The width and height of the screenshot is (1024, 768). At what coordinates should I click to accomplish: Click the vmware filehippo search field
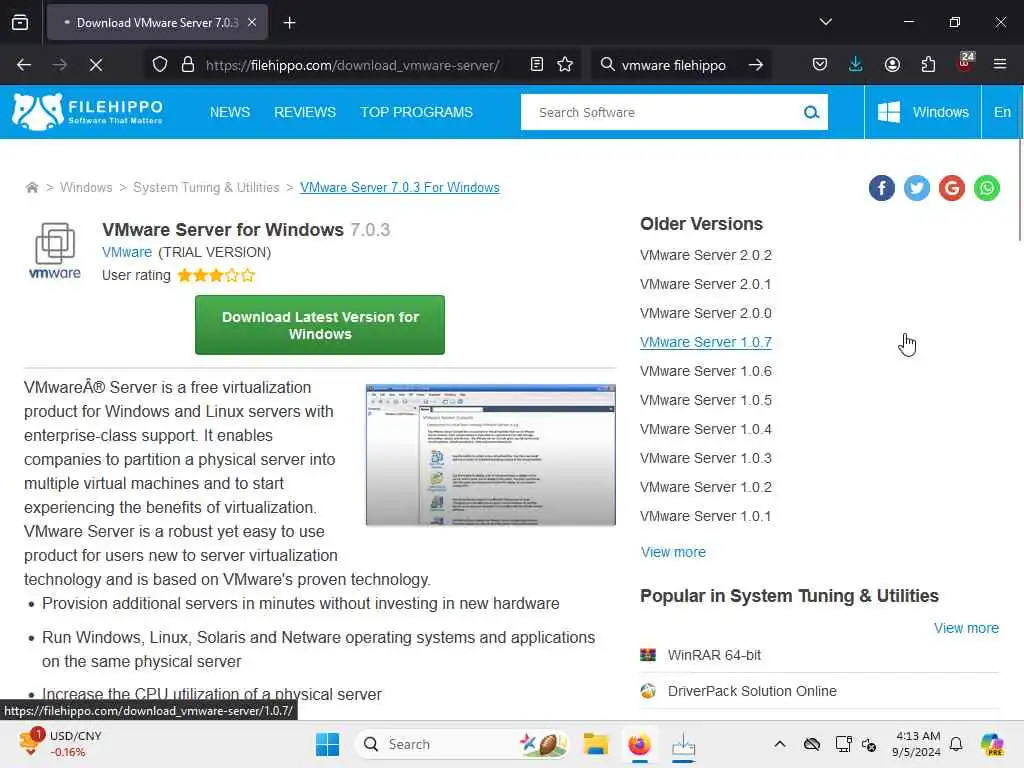click(673, 65)
